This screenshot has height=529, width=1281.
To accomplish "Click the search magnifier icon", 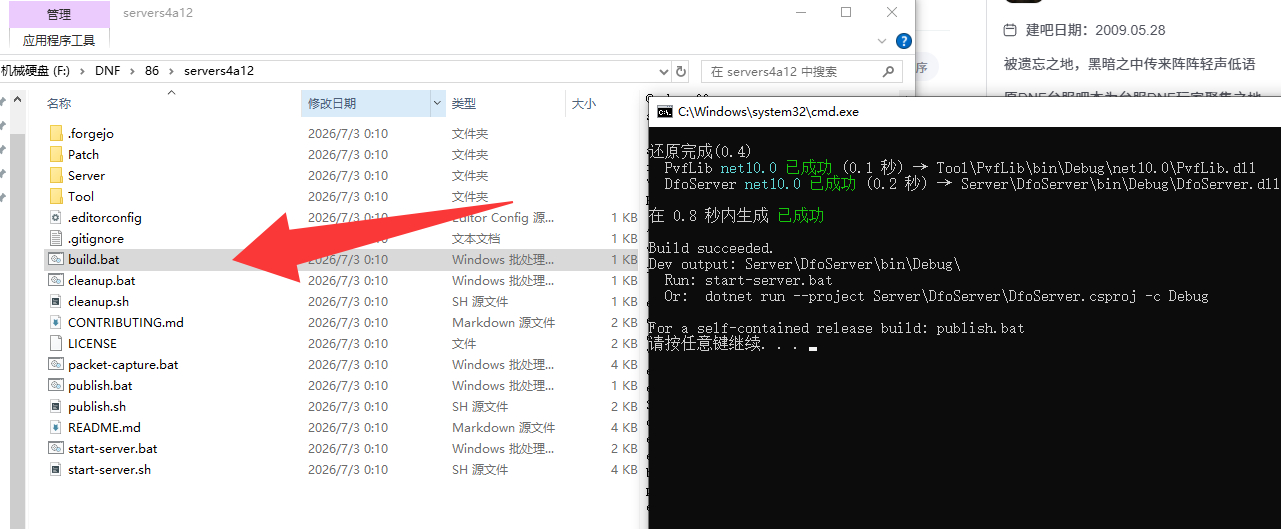I will [888, 71].
